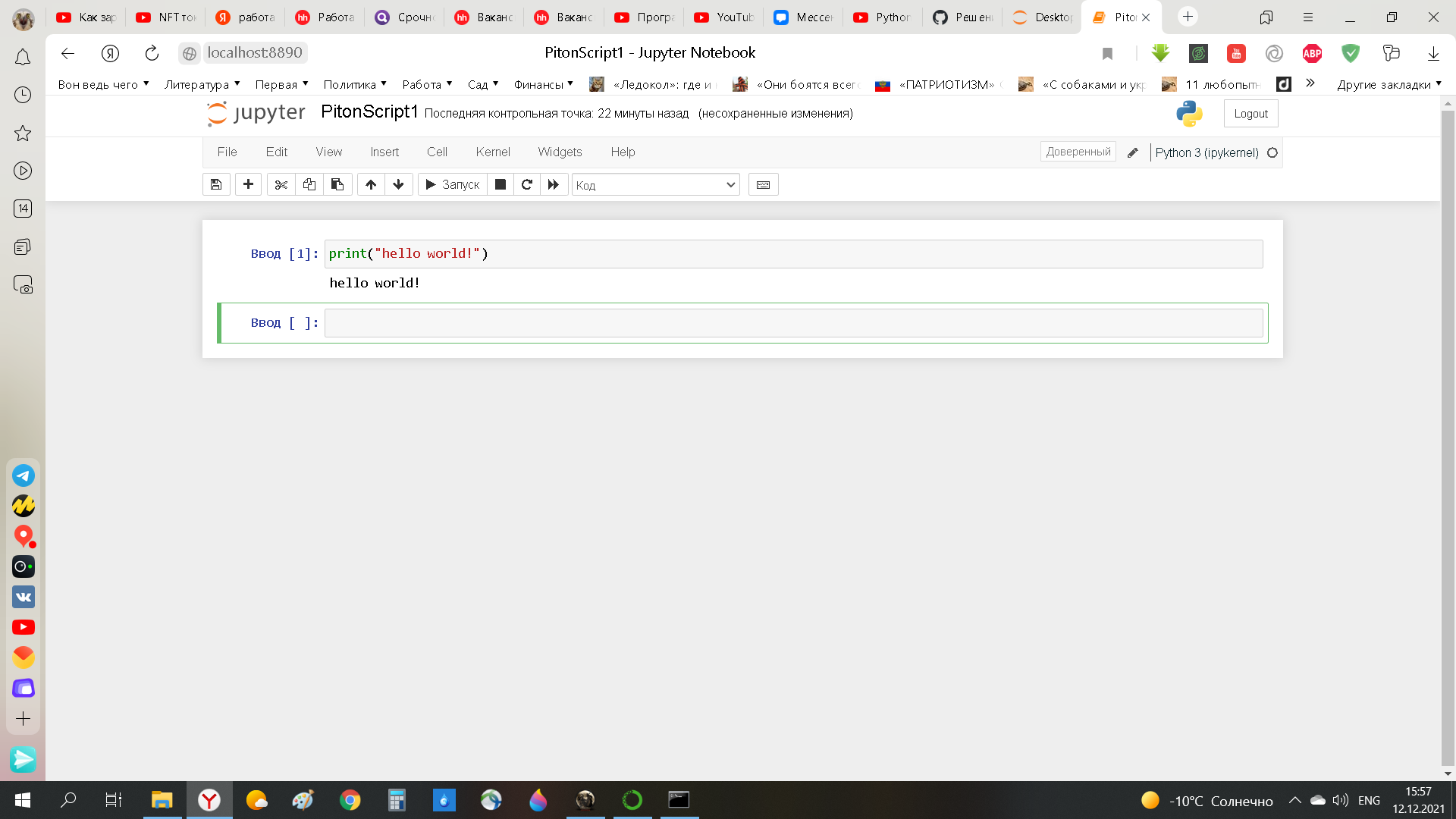Open the Cell menu

point(437,152)
